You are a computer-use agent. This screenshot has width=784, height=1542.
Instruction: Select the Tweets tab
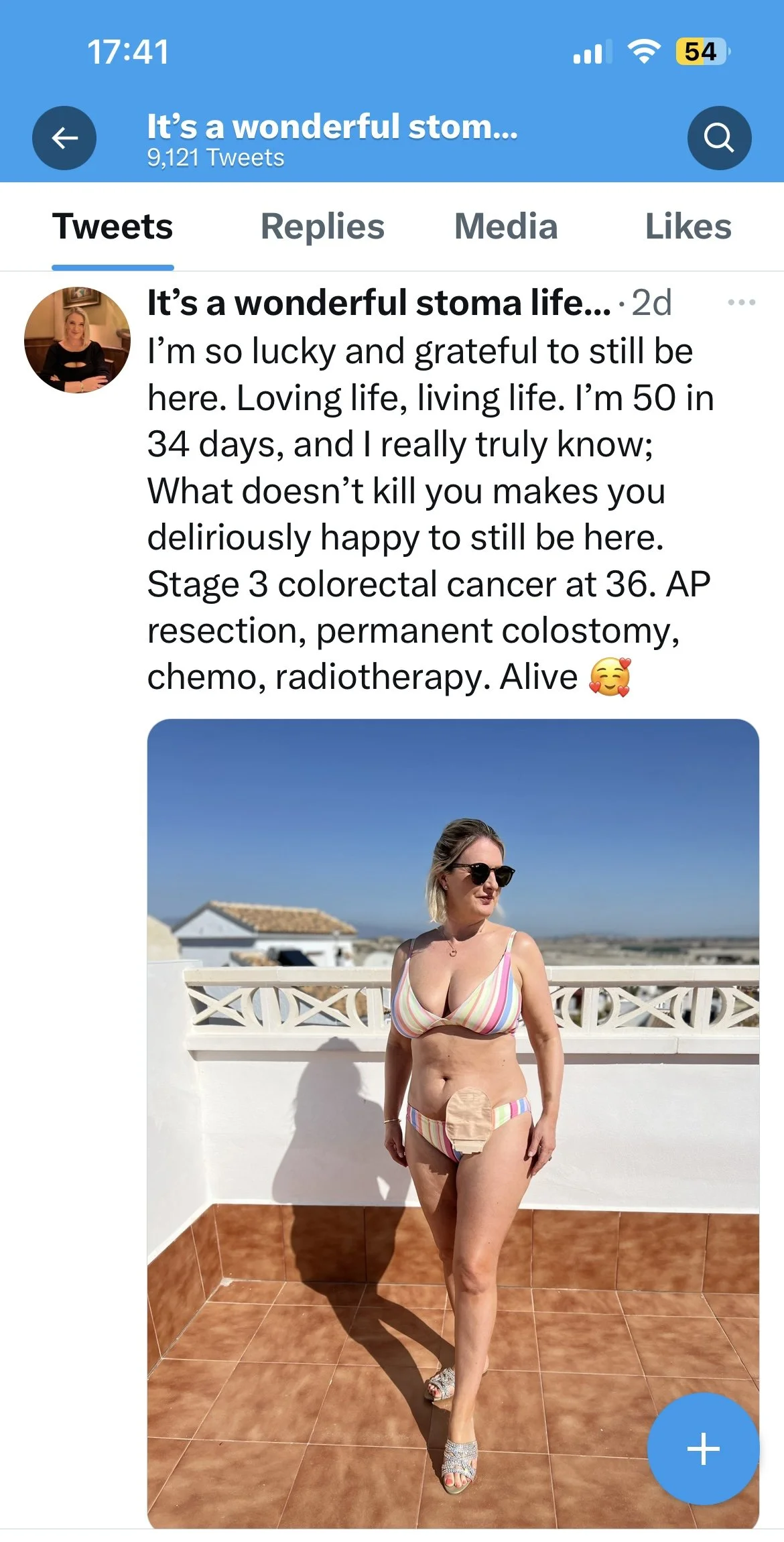coord(113,227)
